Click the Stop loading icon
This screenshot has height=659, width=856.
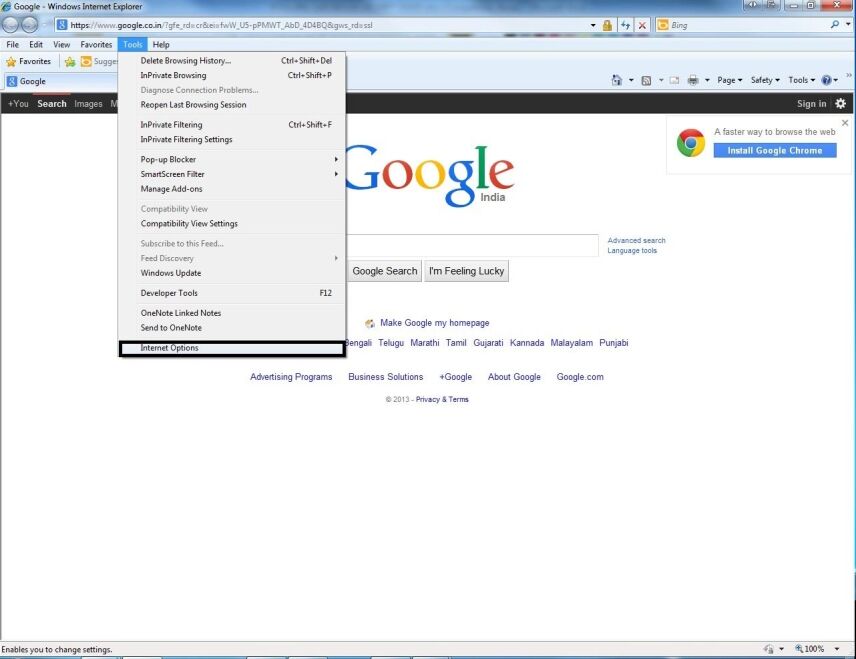pos(642,25)
